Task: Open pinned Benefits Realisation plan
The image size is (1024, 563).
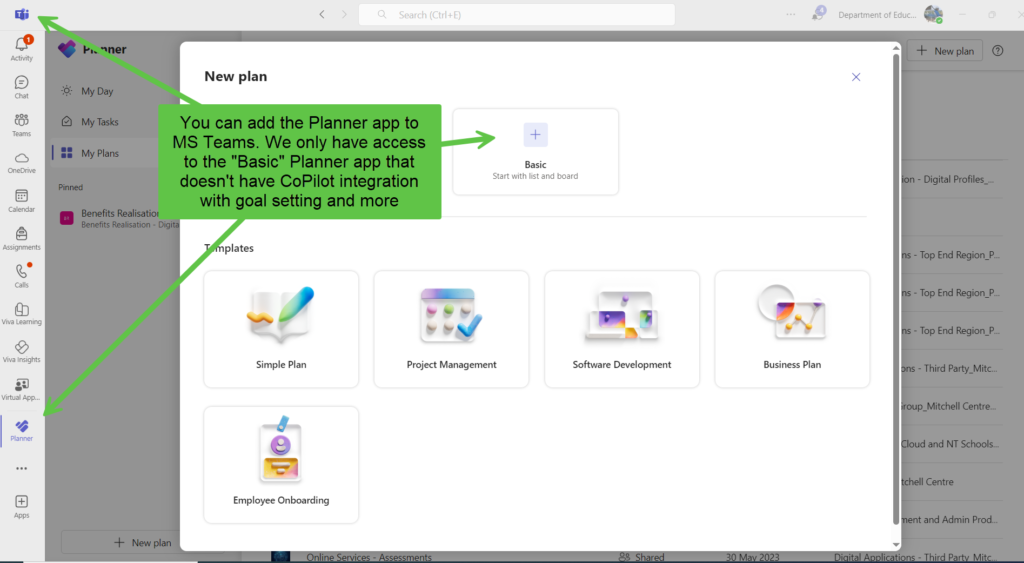Action: 119,218
